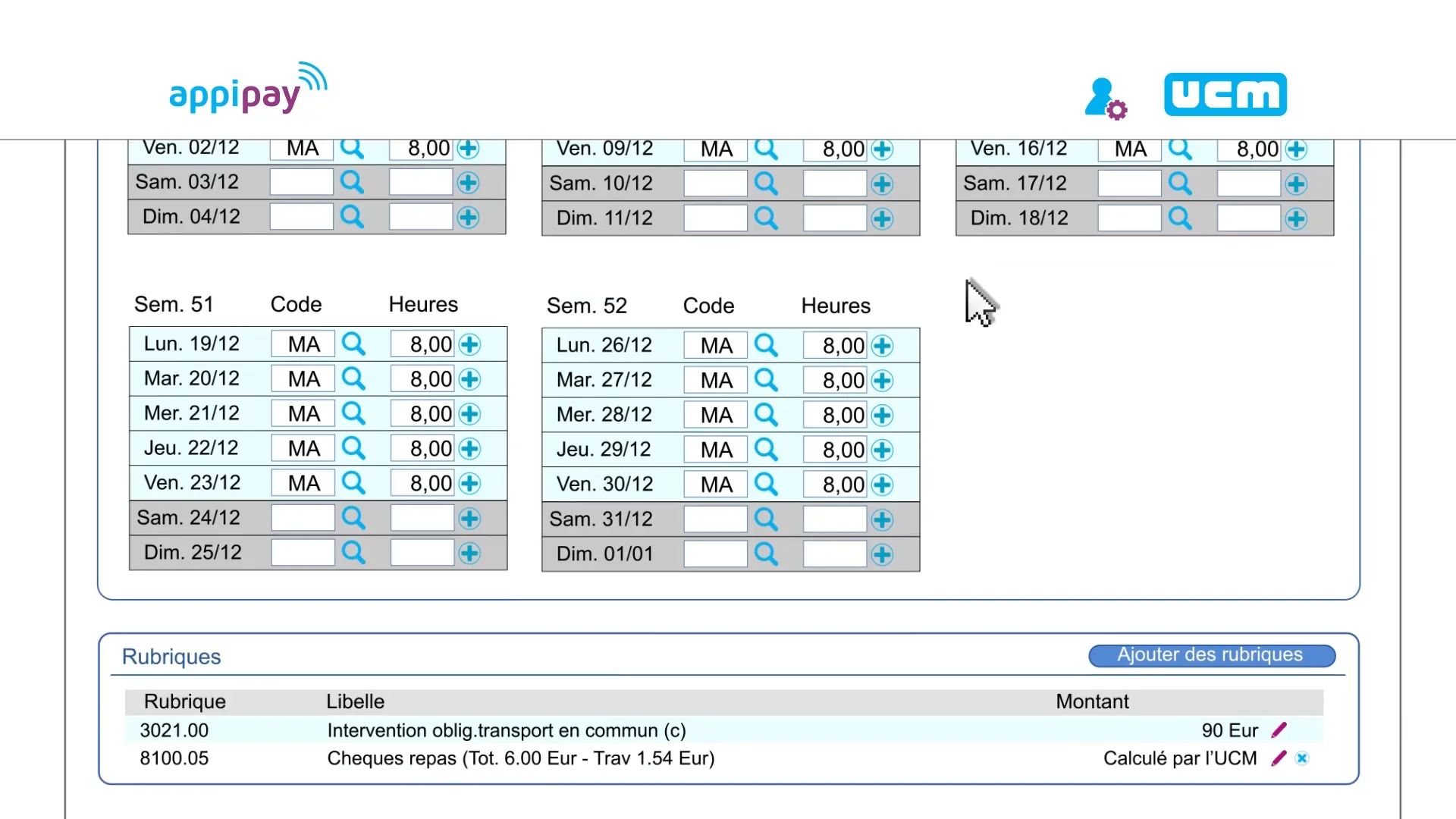This screenshot has height=819, width=1456.
Task: Click hours field for Mer. 21/12
Action: [x=422, y=414]
